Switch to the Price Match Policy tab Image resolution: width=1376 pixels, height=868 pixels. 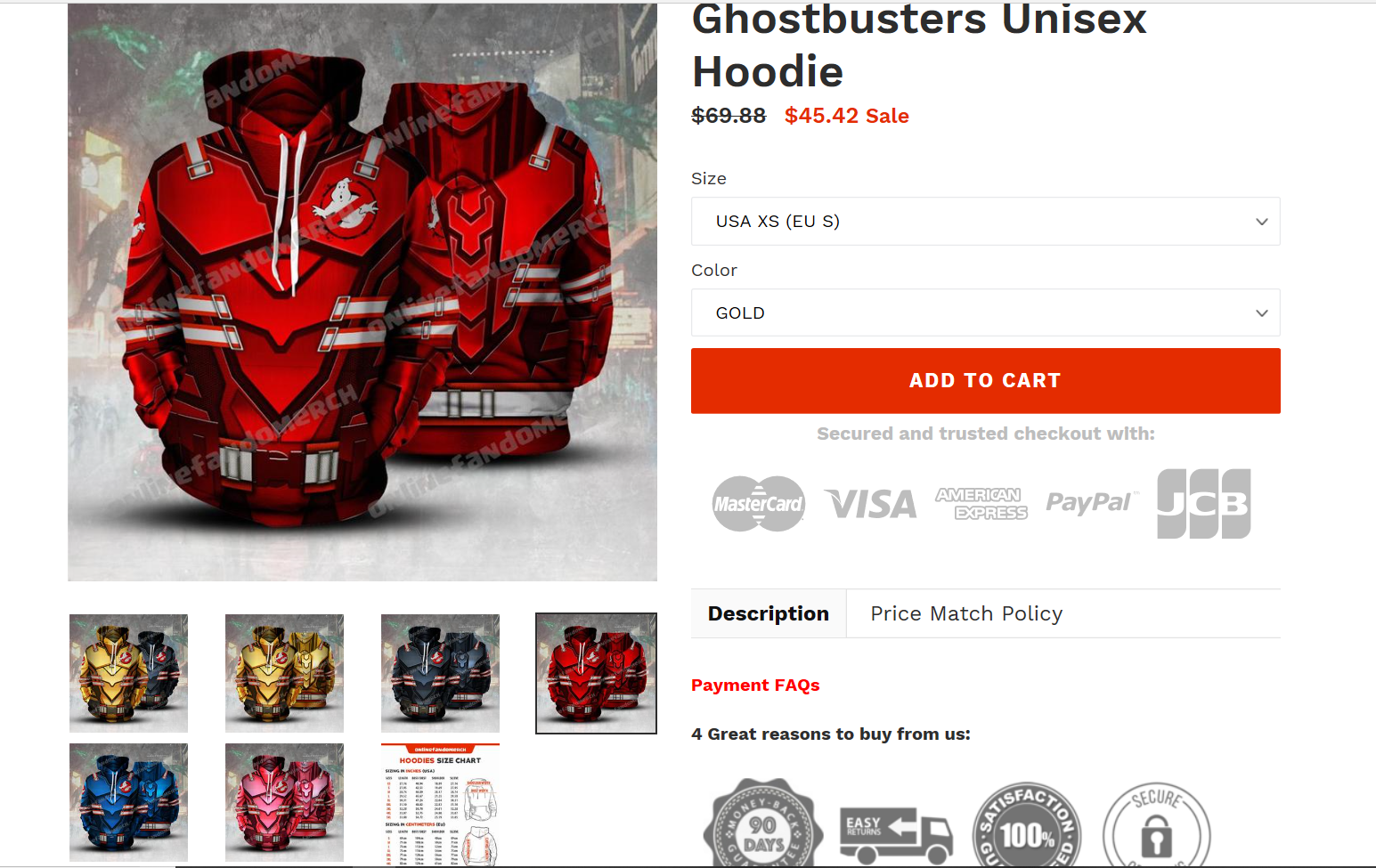pyautogui.click(x=966, y=613)
